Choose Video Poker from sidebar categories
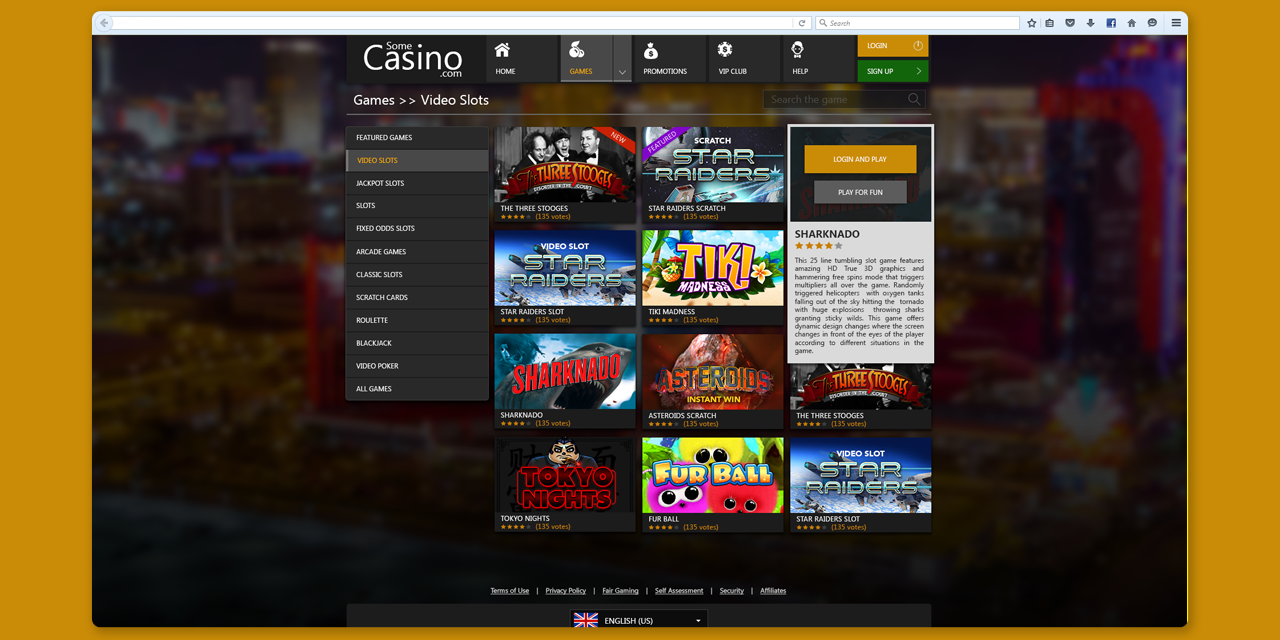The image size is (1280, 640). (x=417, y=366)
